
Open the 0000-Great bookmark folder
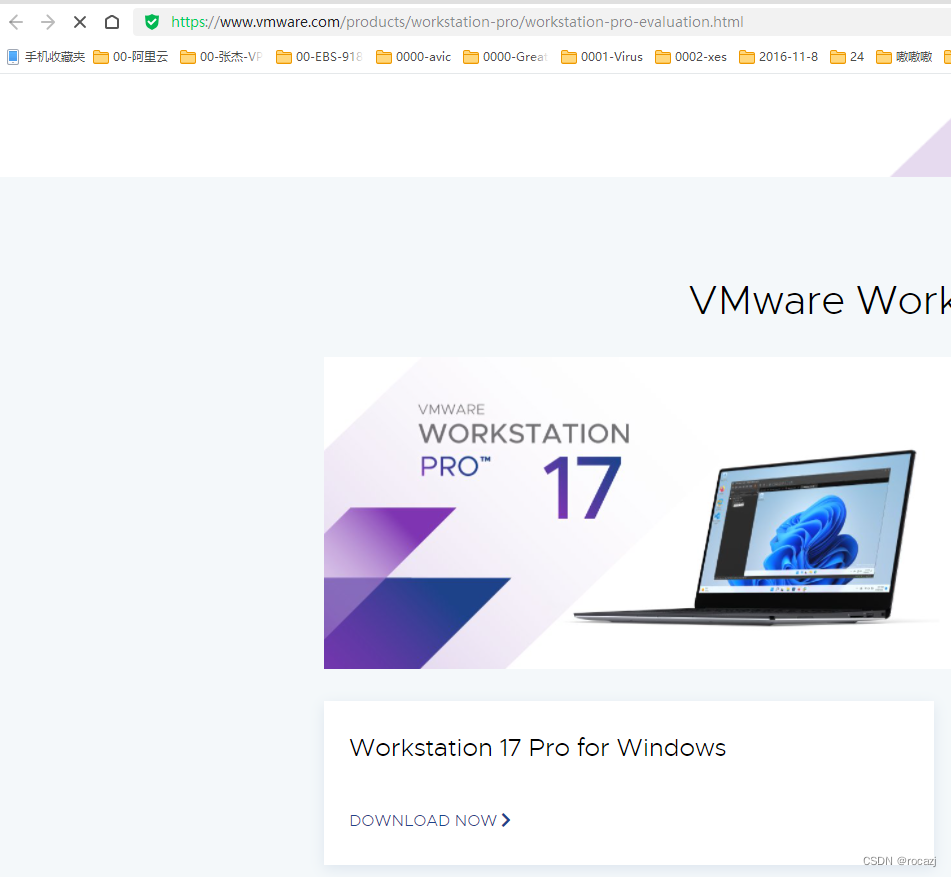pos(505,57)
